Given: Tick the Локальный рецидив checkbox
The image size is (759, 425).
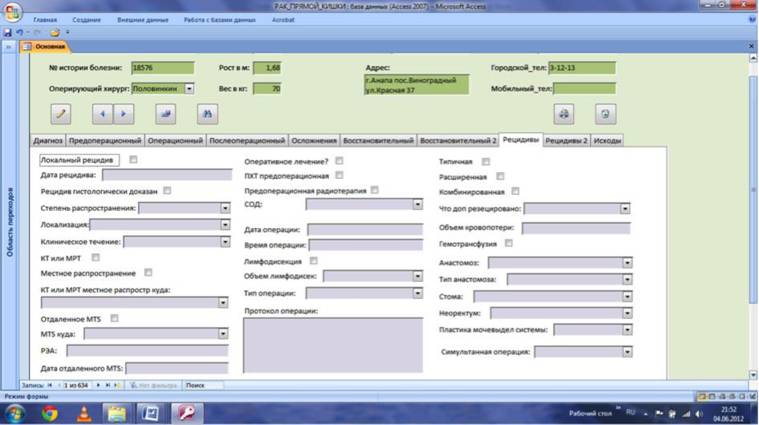Looking at the screenshot, I should (133, 159).
